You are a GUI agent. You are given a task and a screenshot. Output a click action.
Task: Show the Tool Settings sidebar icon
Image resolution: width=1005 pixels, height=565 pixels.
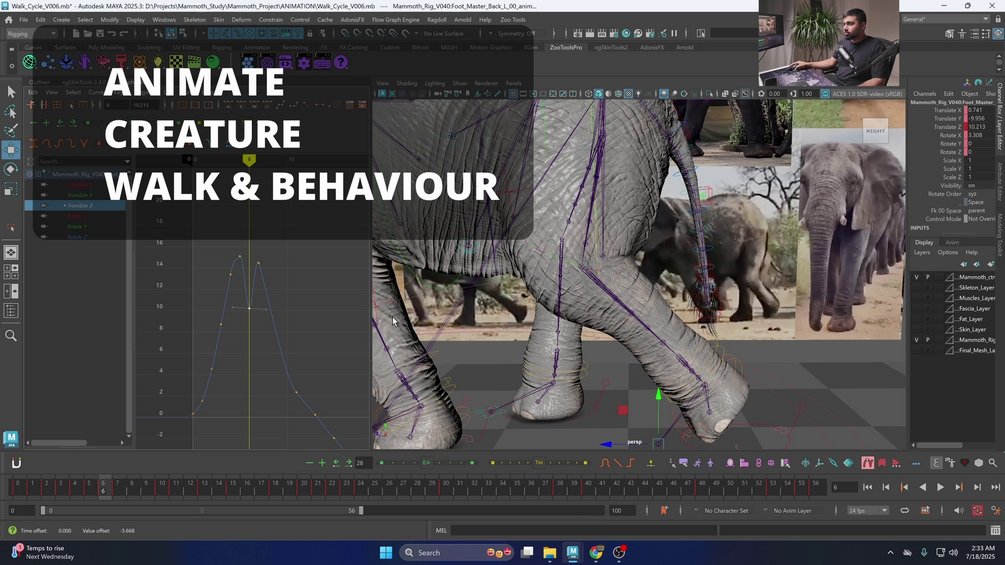(x=987, y=33)
